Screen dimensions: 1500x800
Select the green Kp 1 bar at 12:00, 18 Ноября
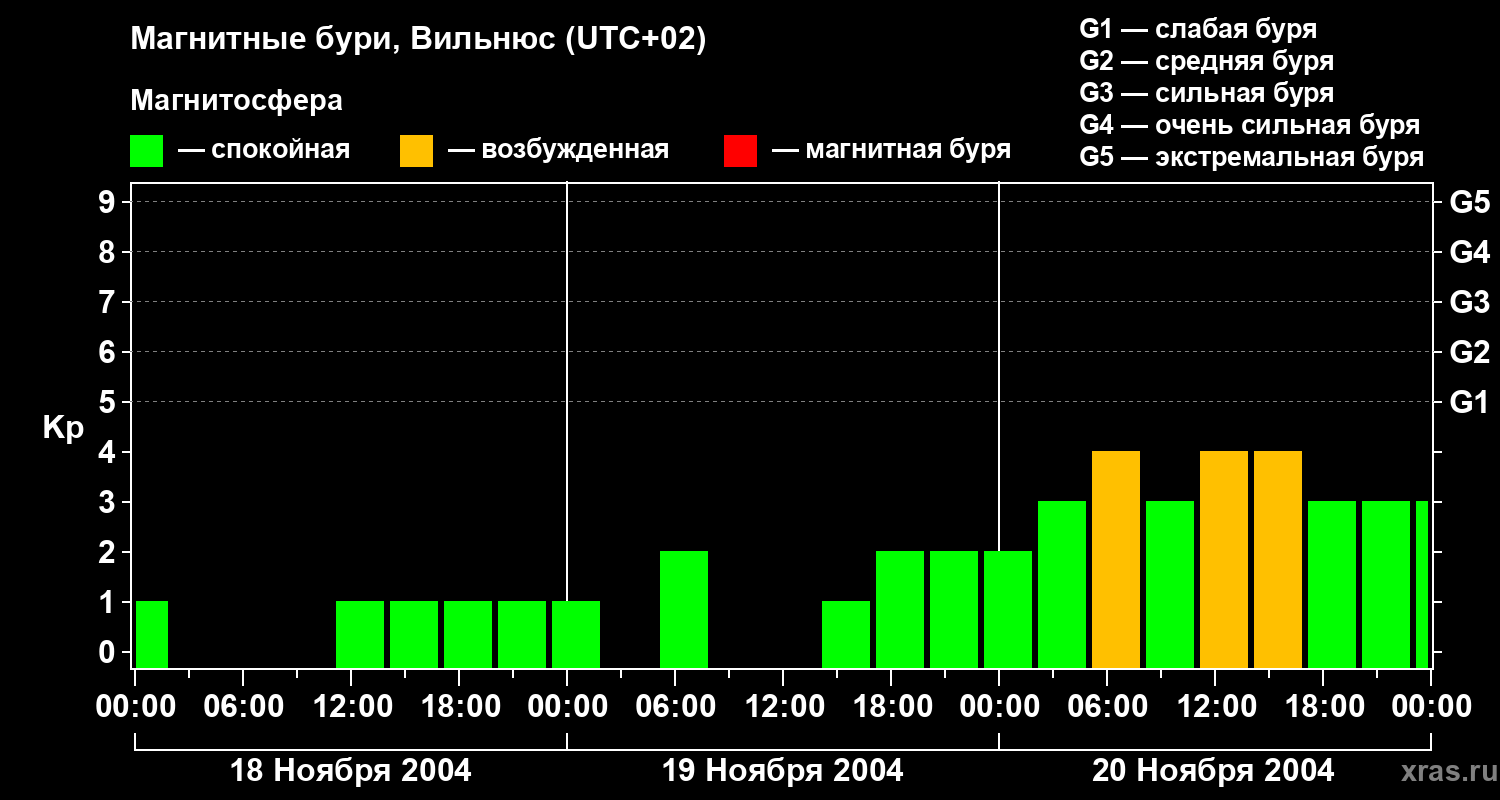(360, 635)
